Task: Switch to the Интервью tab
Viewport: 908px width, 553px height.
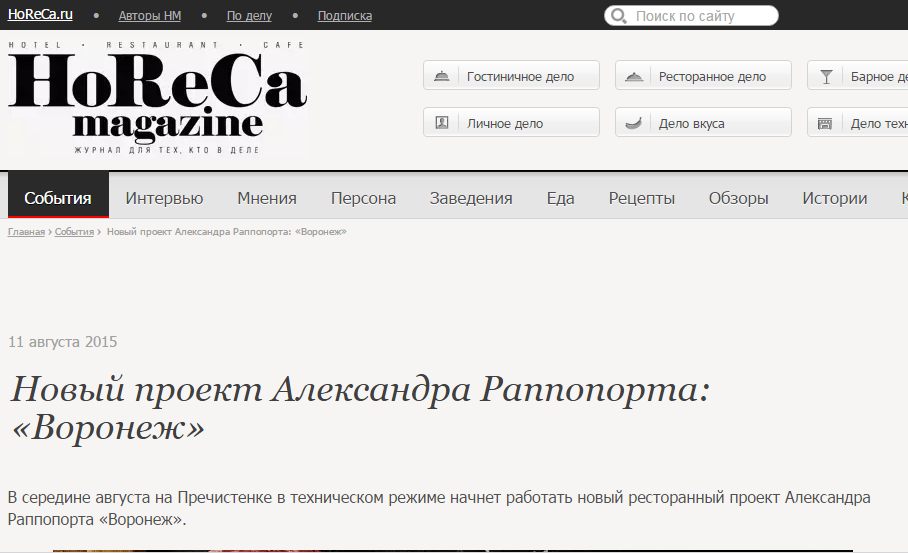Action: point(164,198)
